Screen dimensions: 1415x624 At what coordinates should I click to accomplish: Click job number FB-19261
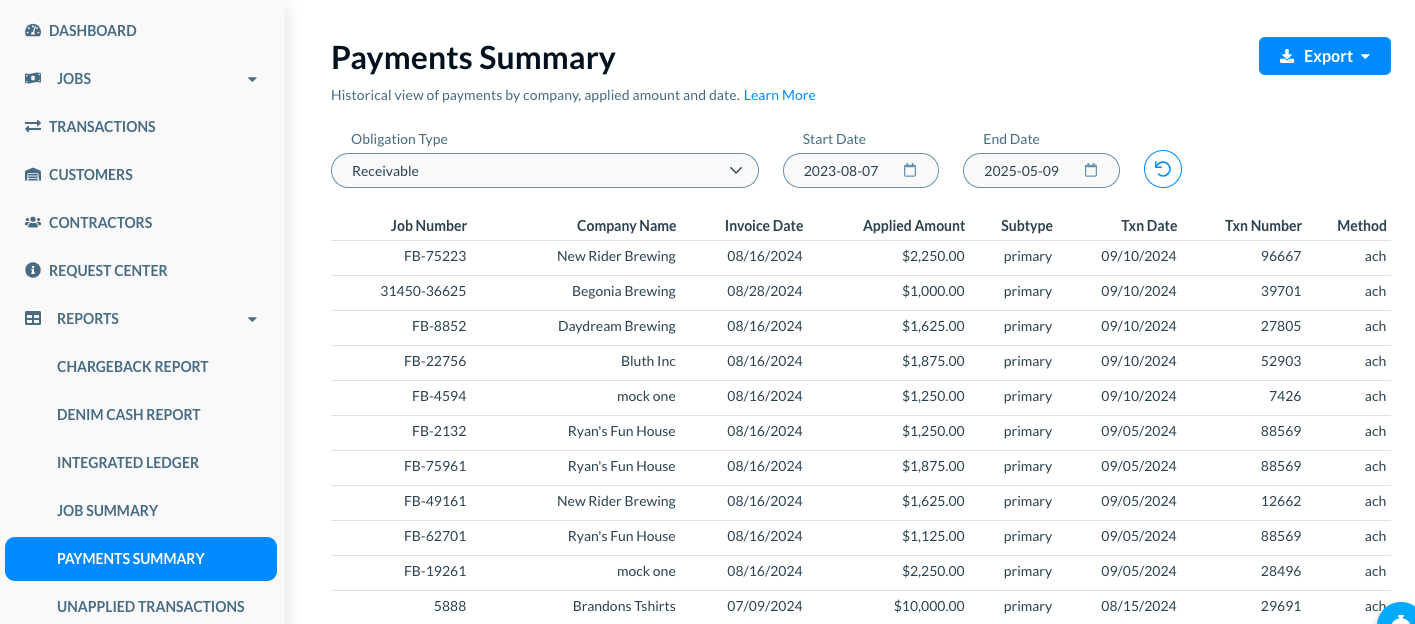point(435,571)
